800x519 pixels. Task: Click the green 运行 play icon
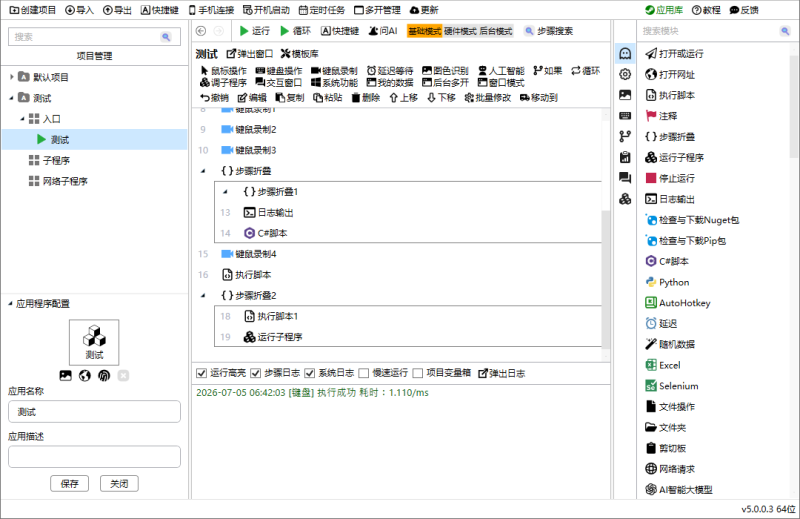(244, 31)
